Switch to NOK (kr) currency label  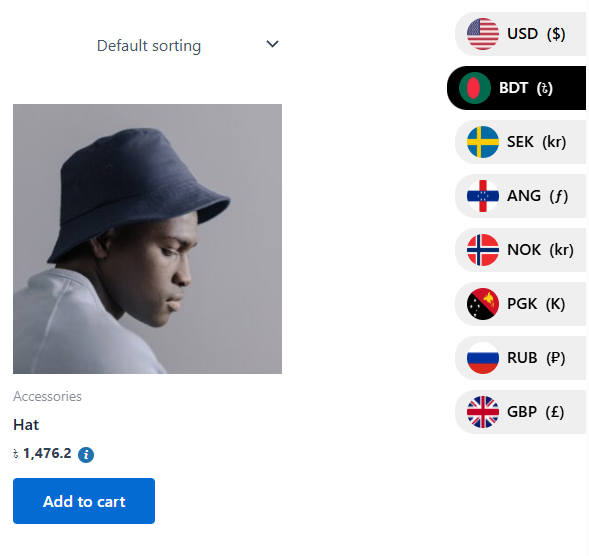pyautogui.click(x=540, y=250)
